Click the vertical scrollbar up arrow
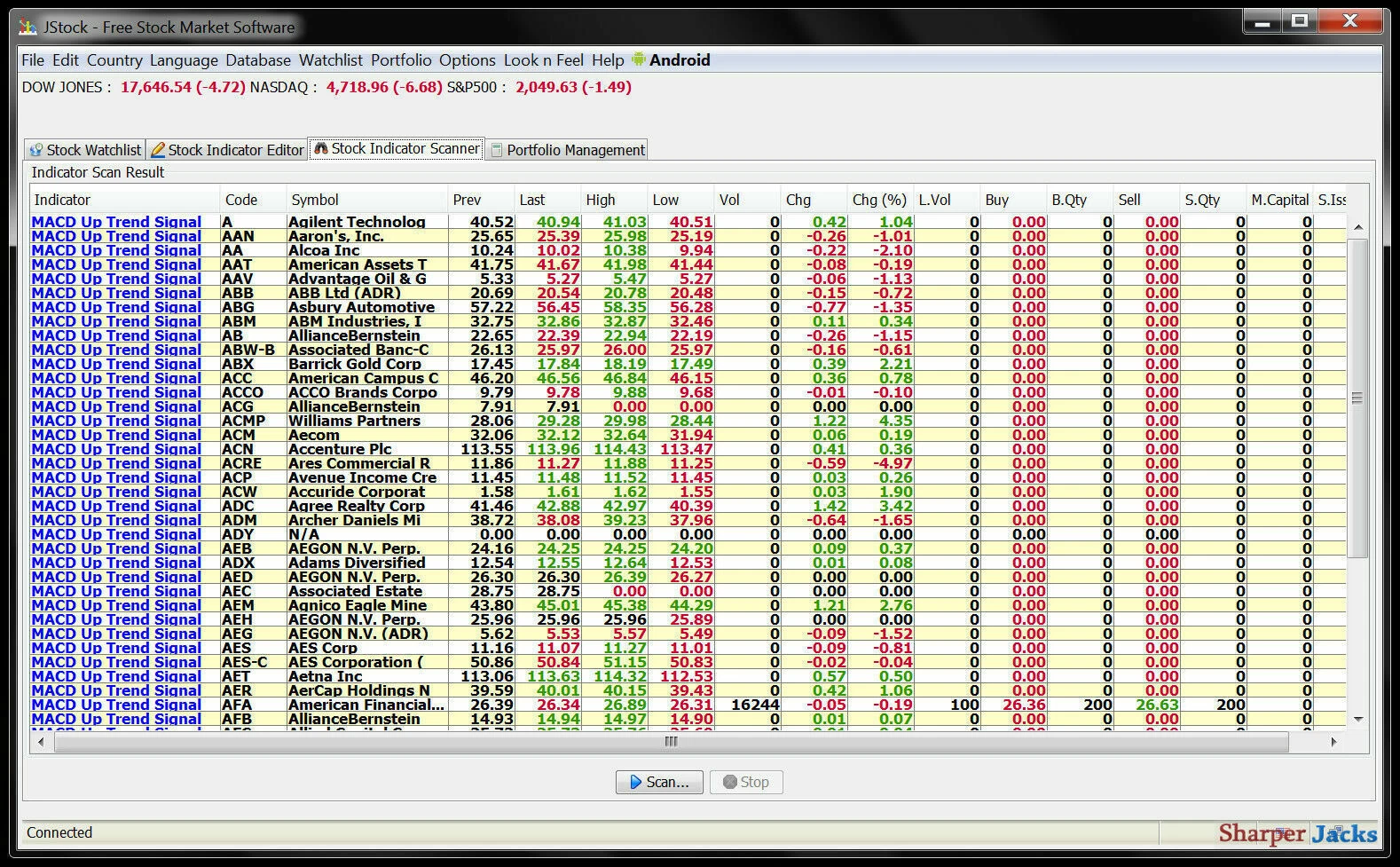This screenshot has width=1400, height=867. [x=1357, y=228]
